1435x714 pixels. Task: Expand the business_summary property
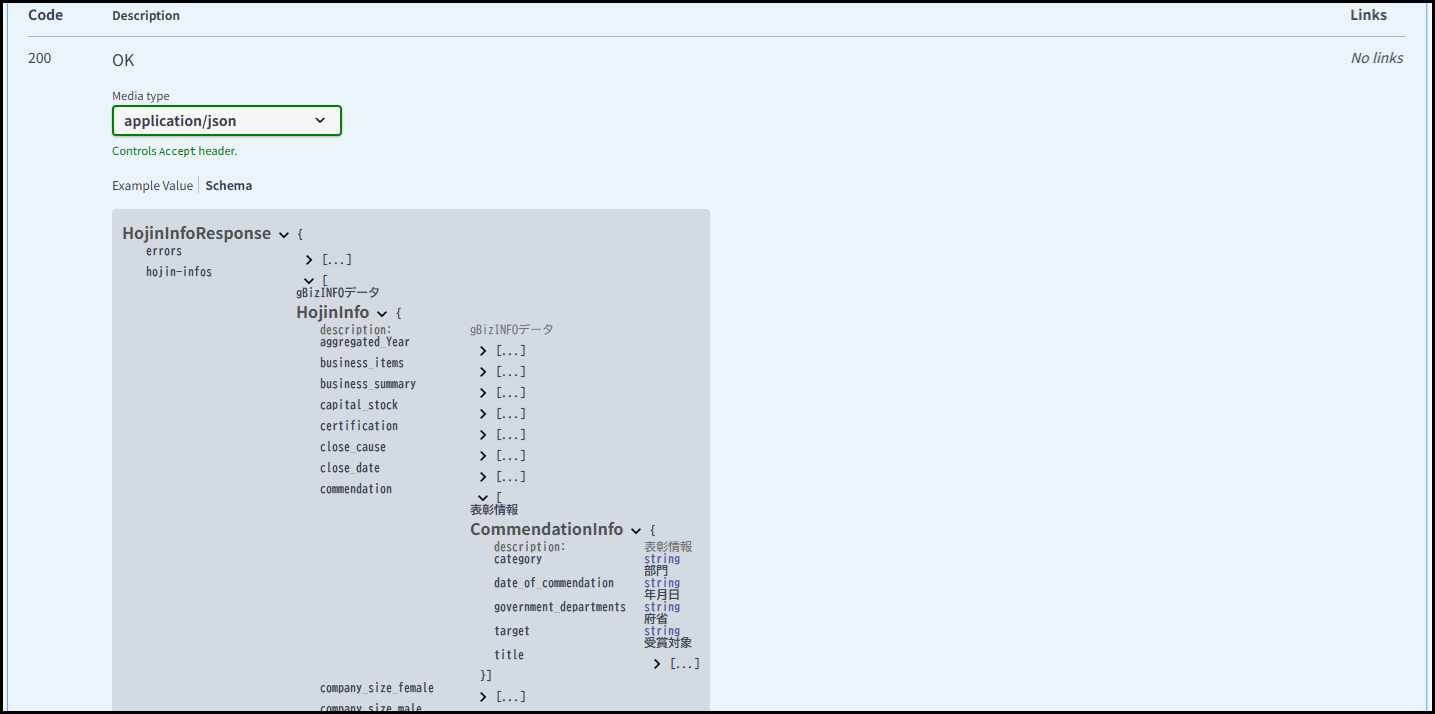coord(483,393)
